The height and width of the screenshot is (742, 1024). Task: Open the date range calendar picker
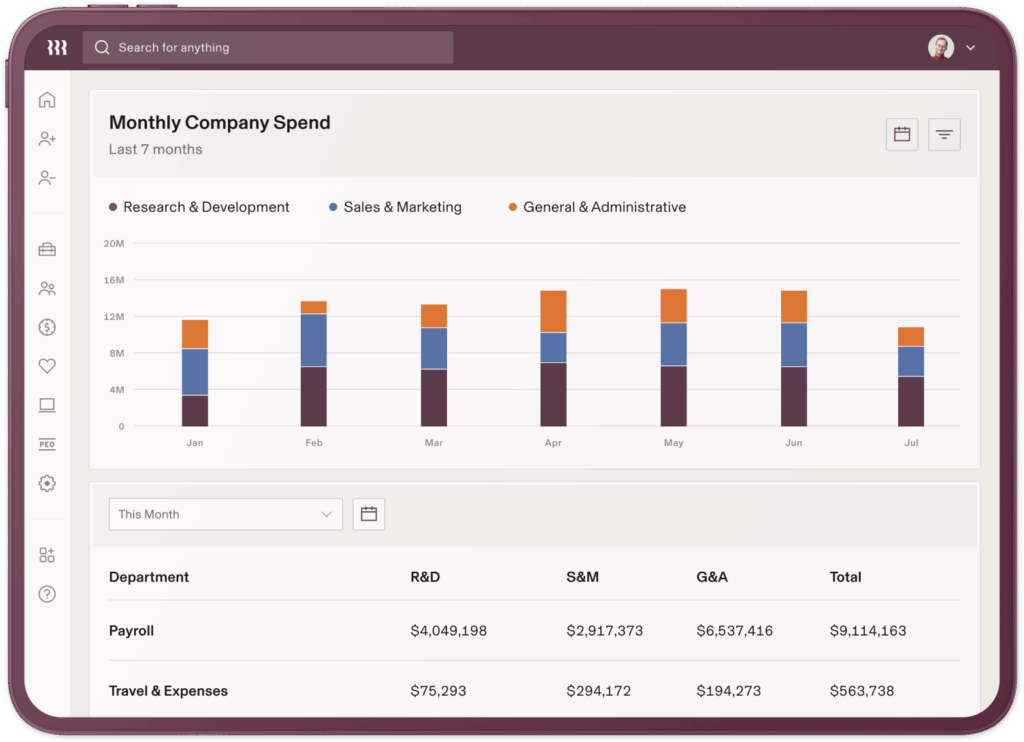click(x=902, y=134)
